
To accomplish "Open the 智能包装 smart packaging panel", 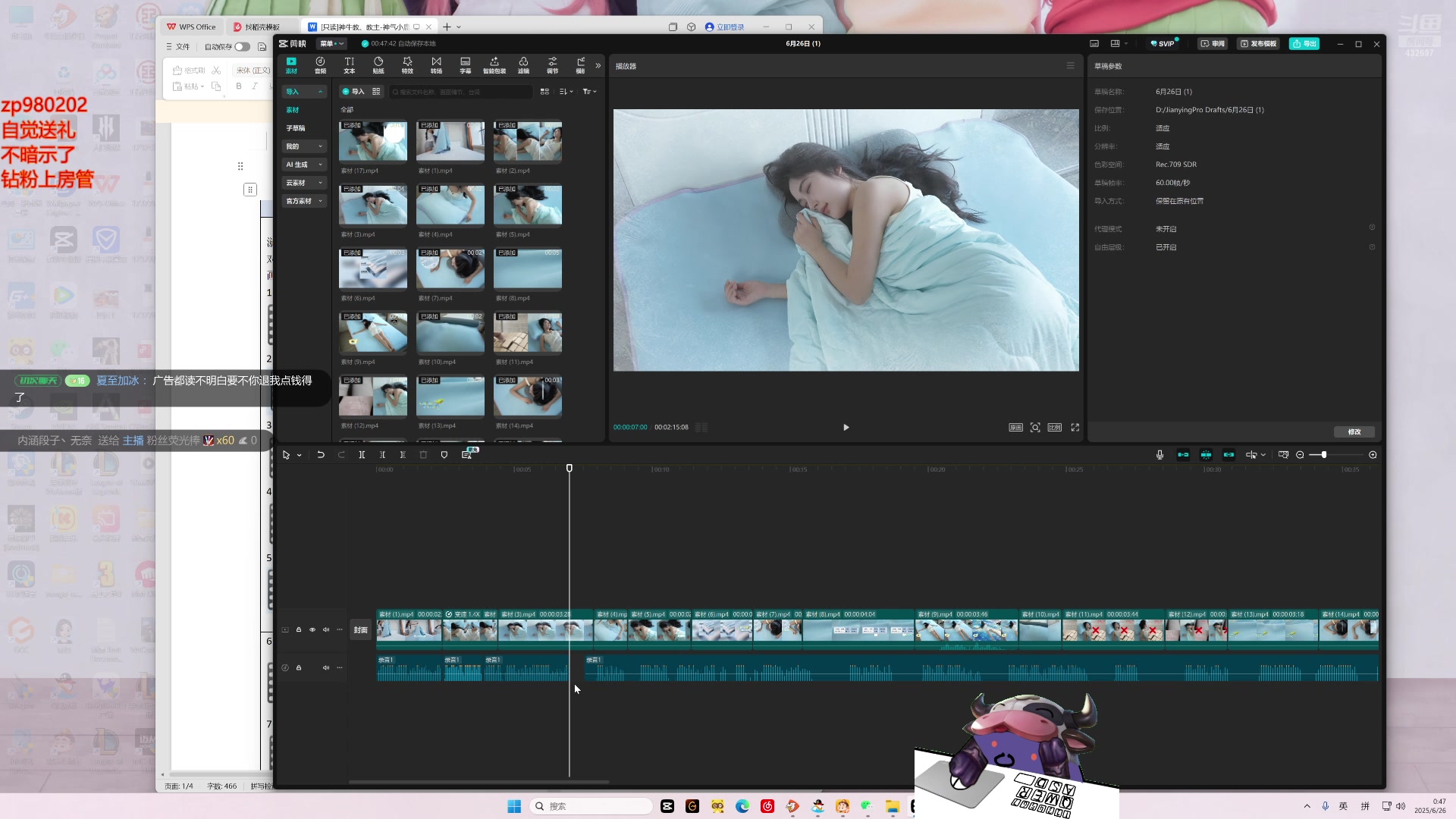I will tap(494, 65).
